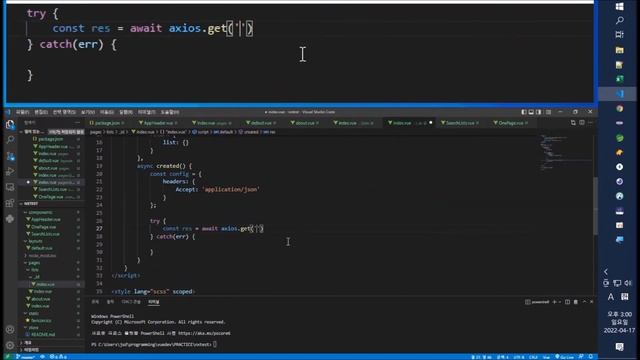Image resolution: width=640 pixels, height=360 pixels.
Task: Toggle the secondary side bar visibility
Action: pos(539,112)
